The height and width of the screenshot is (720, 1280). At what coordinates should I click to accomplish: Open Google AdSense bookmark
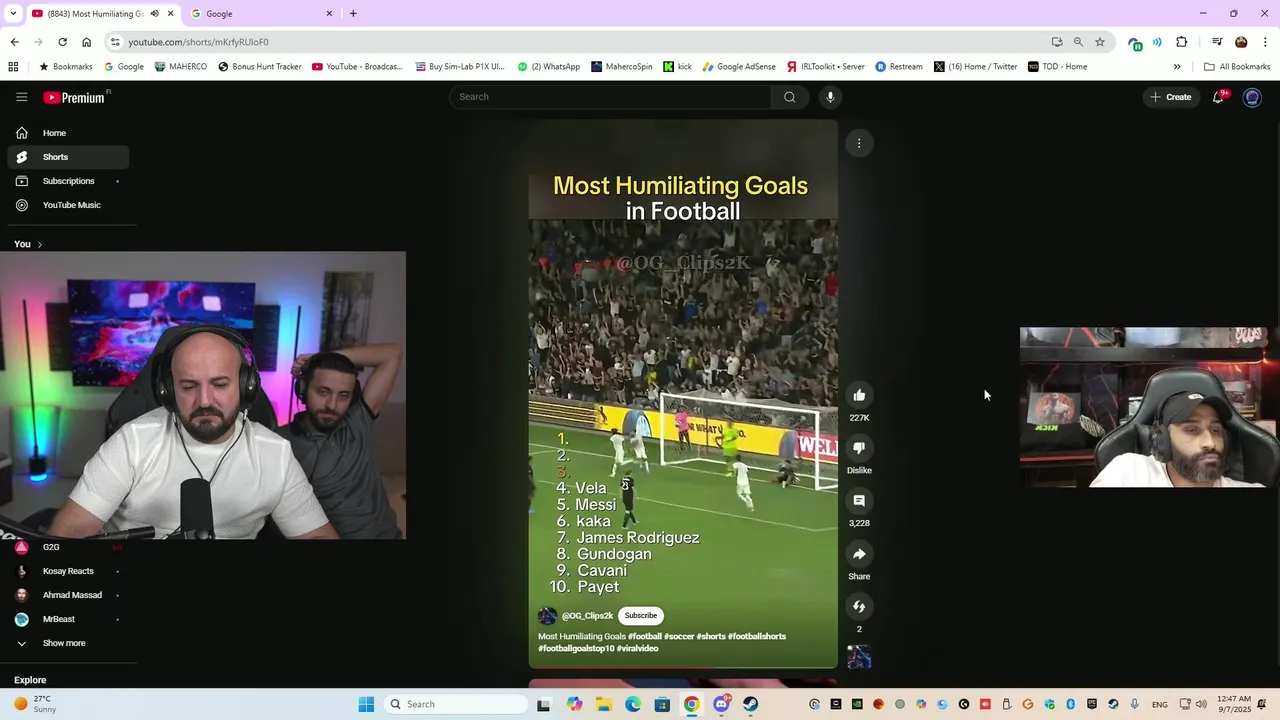[739, 67]
